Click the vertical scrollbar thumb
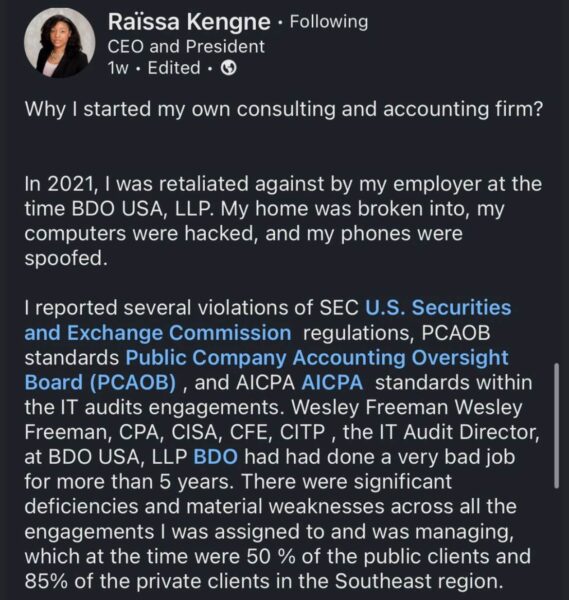Viewport: 569px width, 600px height. [x=556, y=426]
